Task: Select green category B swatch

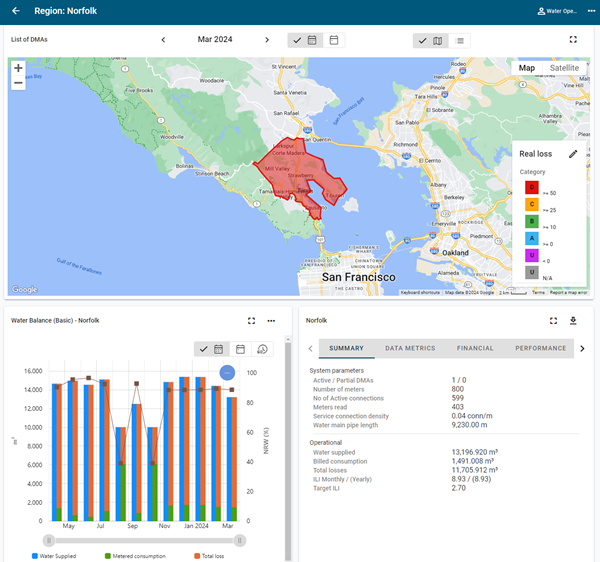Action: click(x=532, y=222)
